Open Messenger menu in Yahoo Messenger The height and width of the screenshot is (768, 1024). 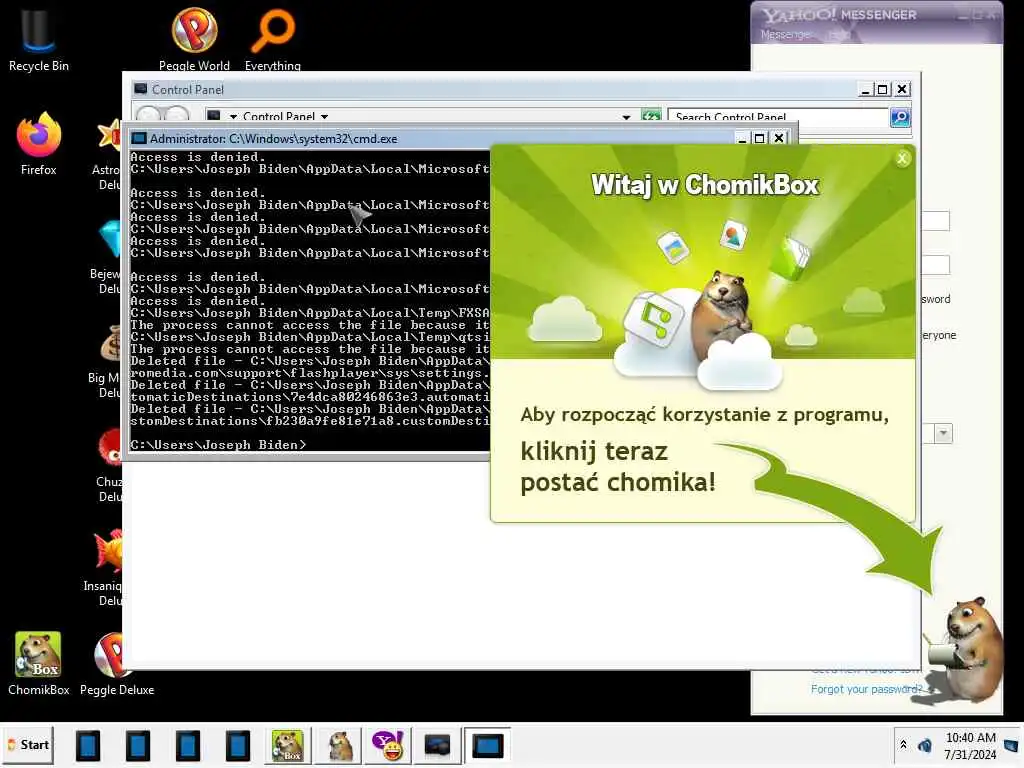click(786, 34)
